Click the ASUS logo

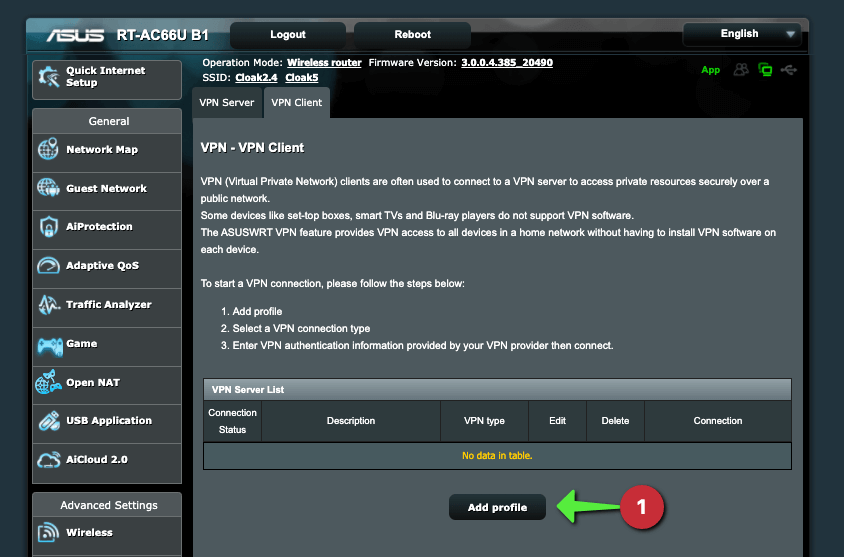coord(75,36)
